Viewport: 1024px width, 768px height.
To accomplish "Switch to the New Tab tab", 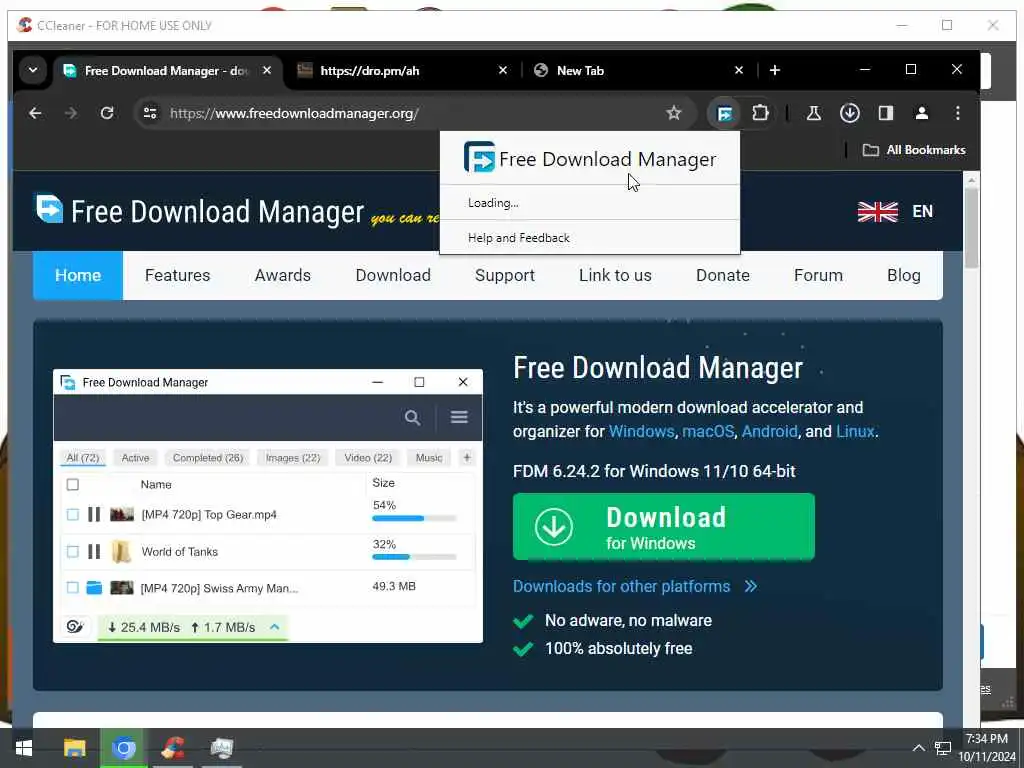I will point(637,71).
